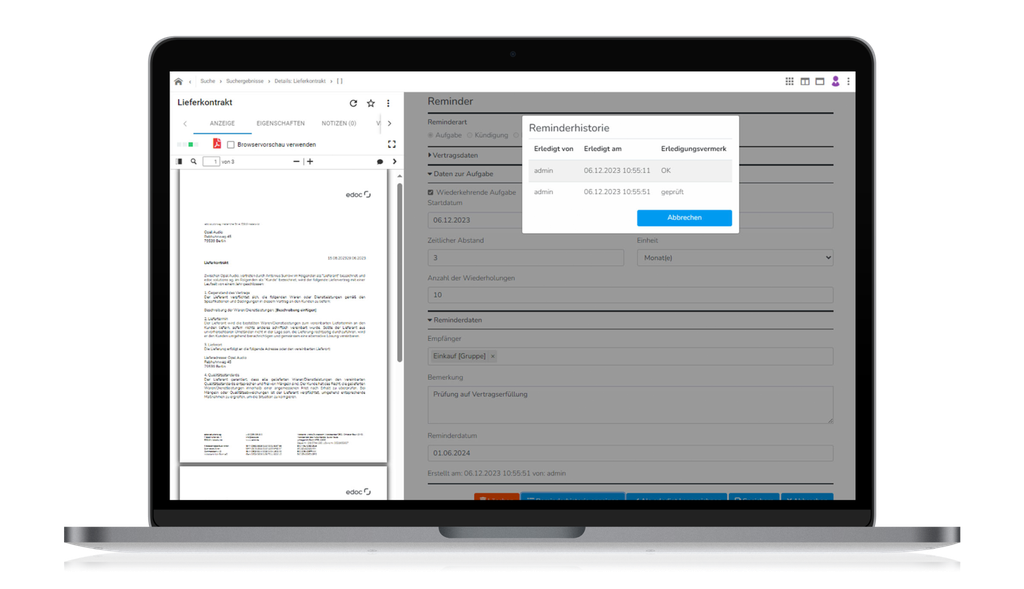Open the three-dot menu beside Lieferkontrakt title
Viewport: 1024px width, 589px height.
(x=388, y=103)
